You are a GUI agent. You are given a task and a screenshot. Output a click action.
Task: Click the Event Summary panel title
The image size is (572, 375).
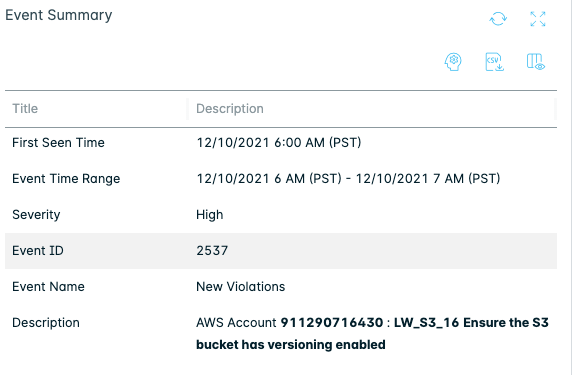59,15
